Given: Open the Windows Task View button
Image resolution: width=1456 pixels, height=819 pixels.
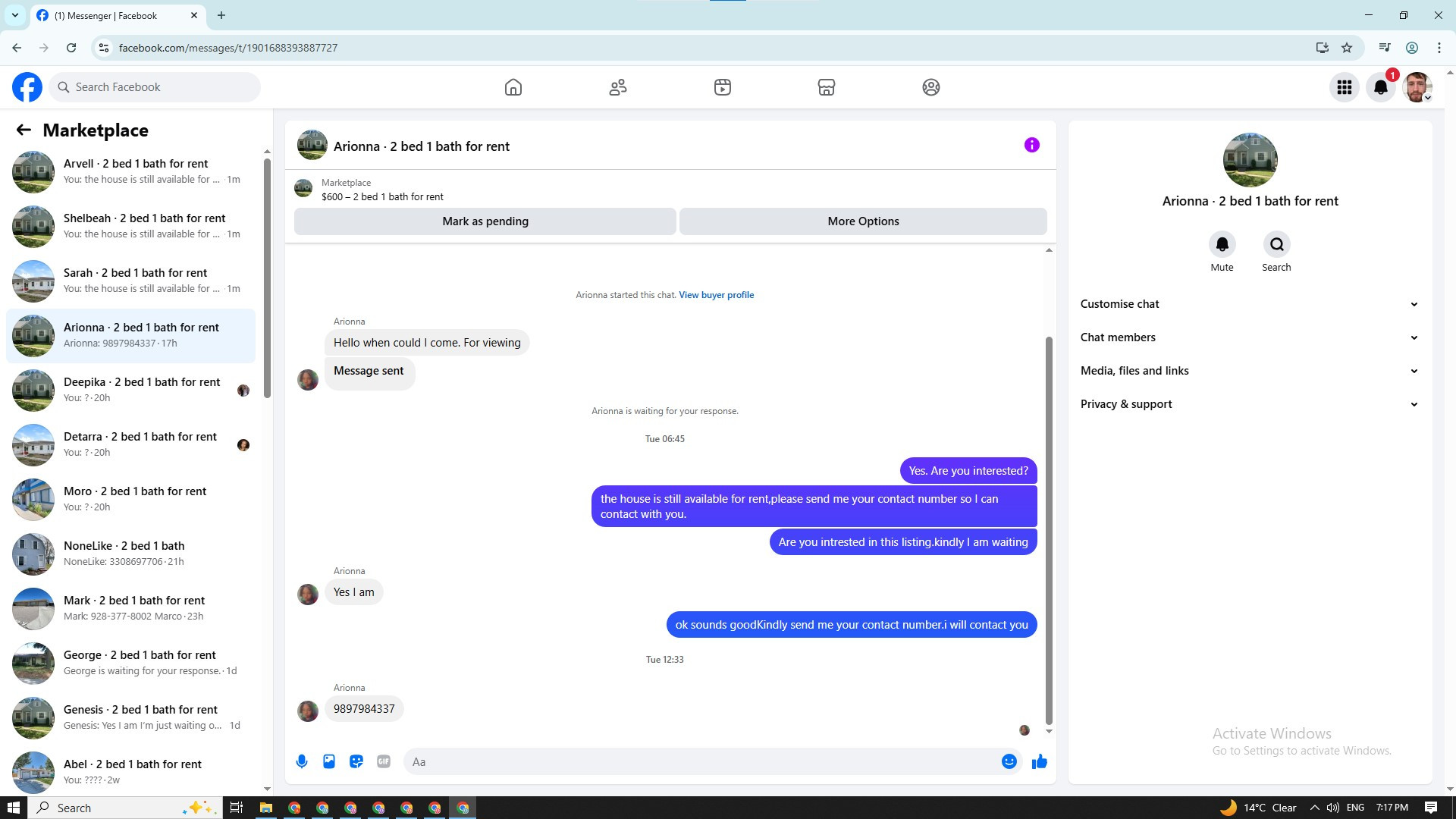Looking at the screenshot, I should tap(237, 808).
